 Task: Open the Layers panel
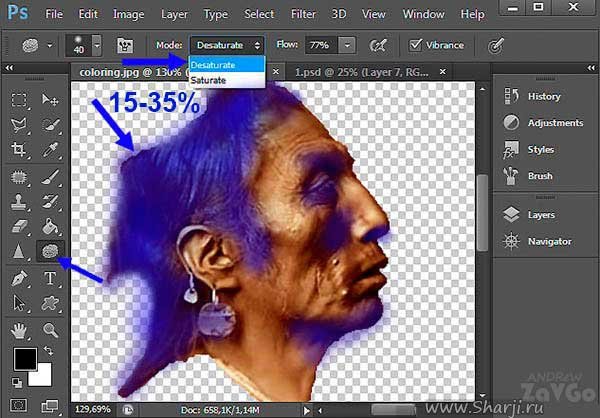541,214
